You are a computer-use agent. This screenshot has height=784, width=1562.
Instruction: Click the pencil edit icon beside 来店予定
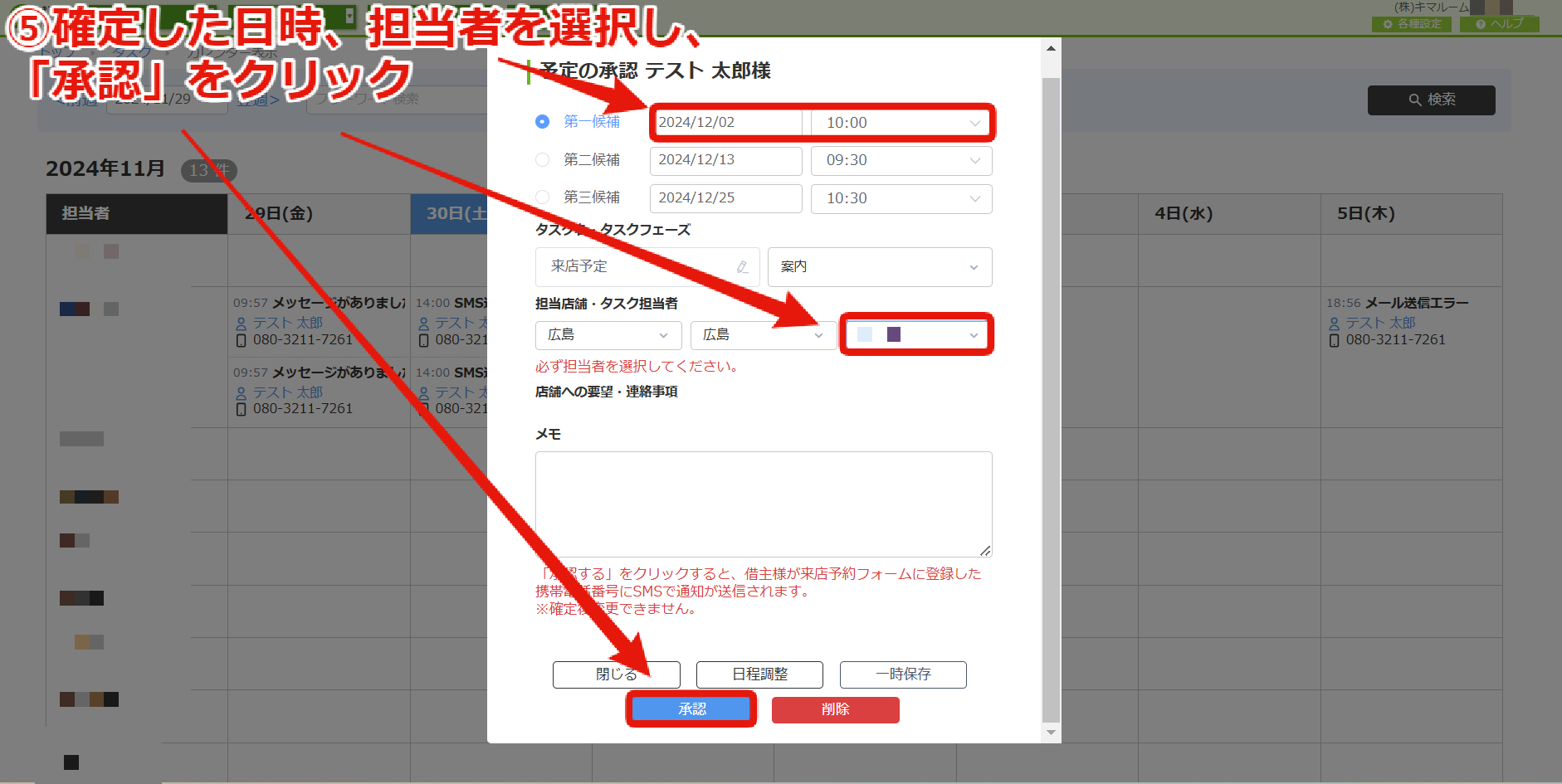tap(742, 267)
